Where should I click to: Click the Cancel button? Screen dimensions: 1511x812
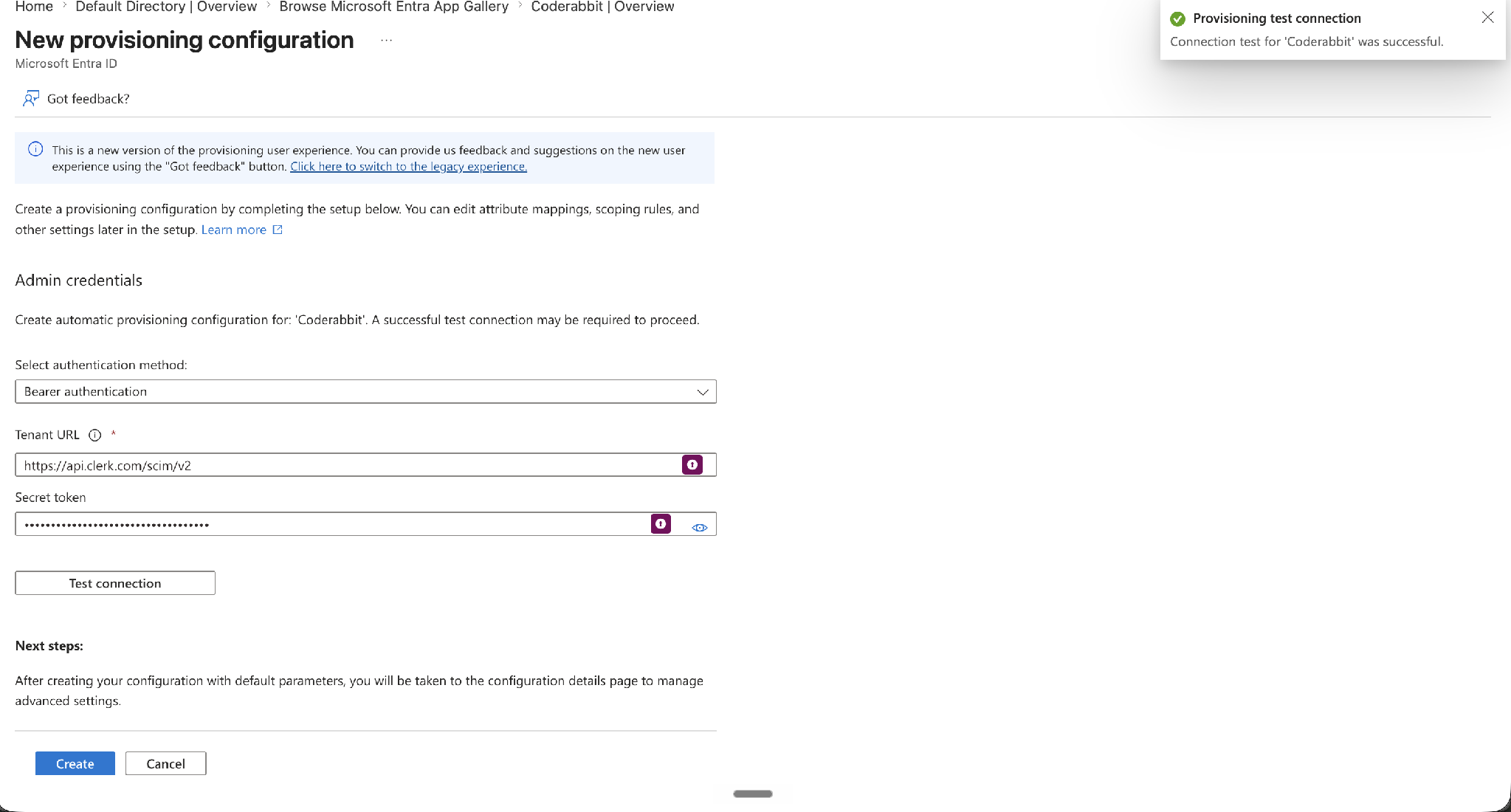pyautogui.click(x=165, y=763)
